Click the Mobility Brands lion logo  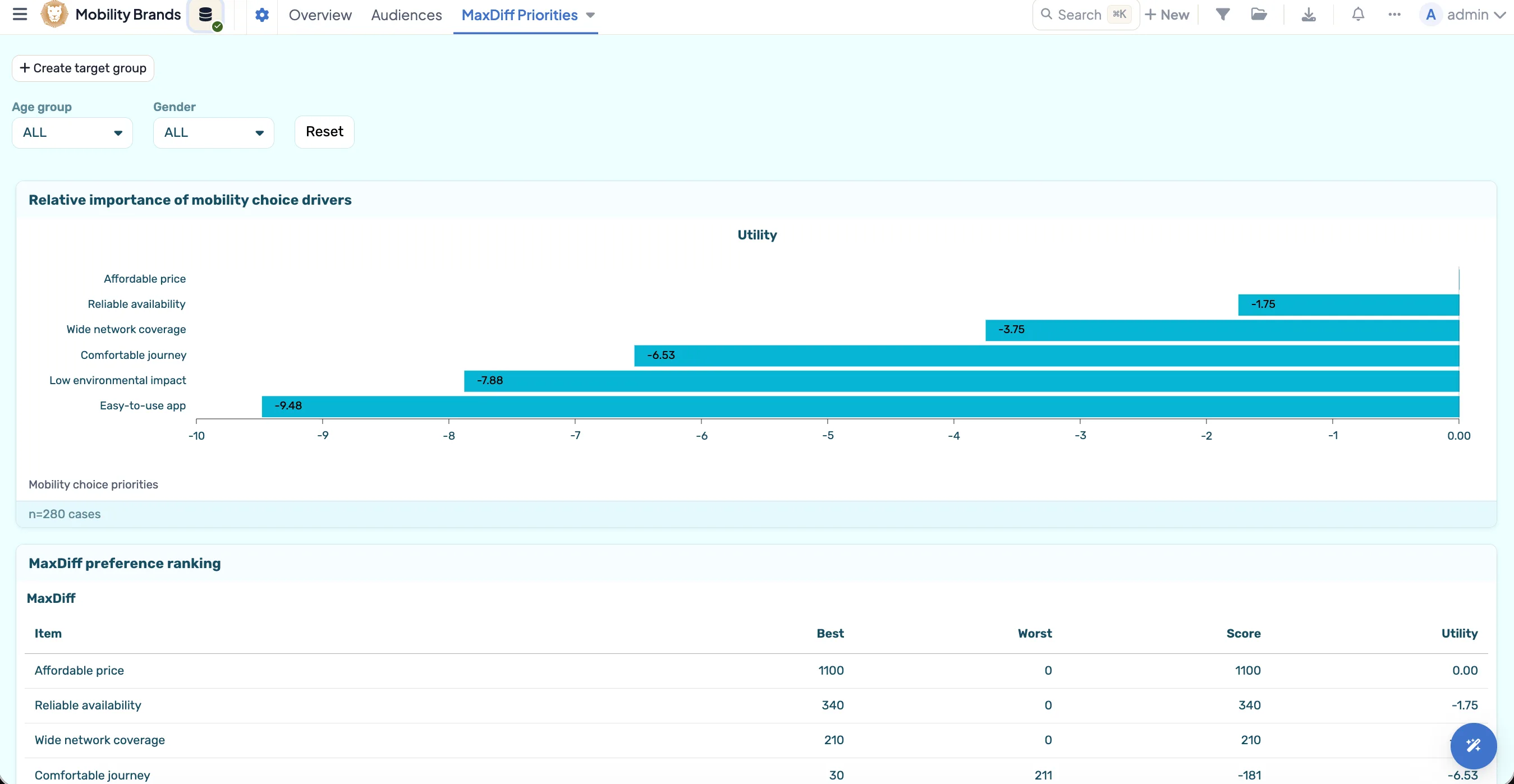(54, 14)
